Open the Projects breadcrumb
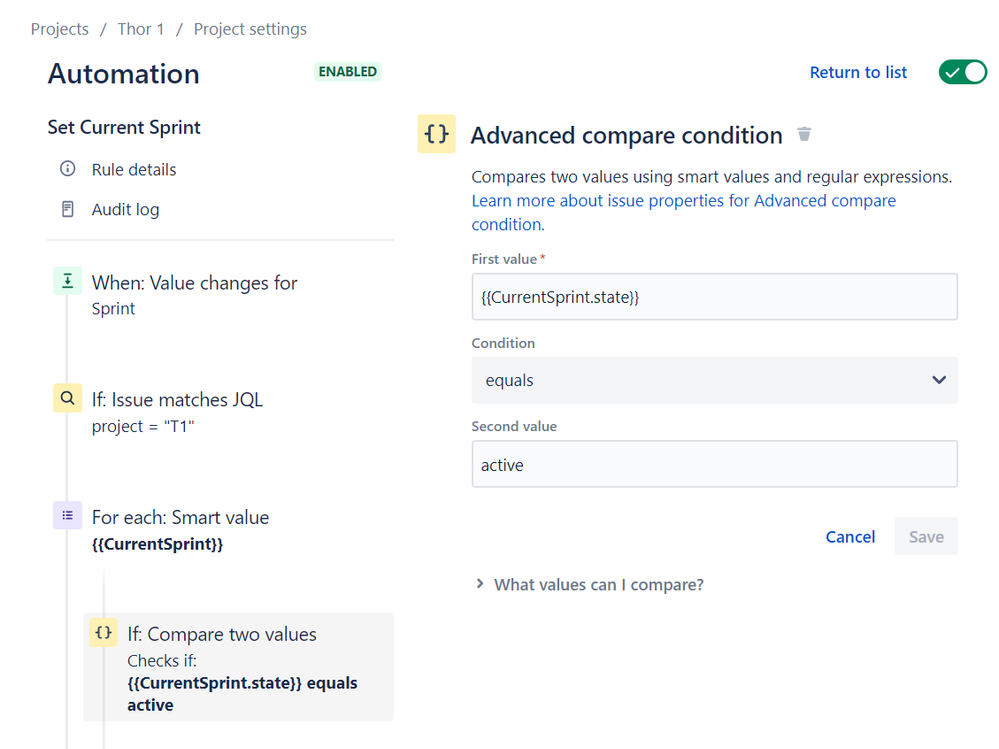The width and height of the screenshot is (999, 749). click(x=60, y=29)
